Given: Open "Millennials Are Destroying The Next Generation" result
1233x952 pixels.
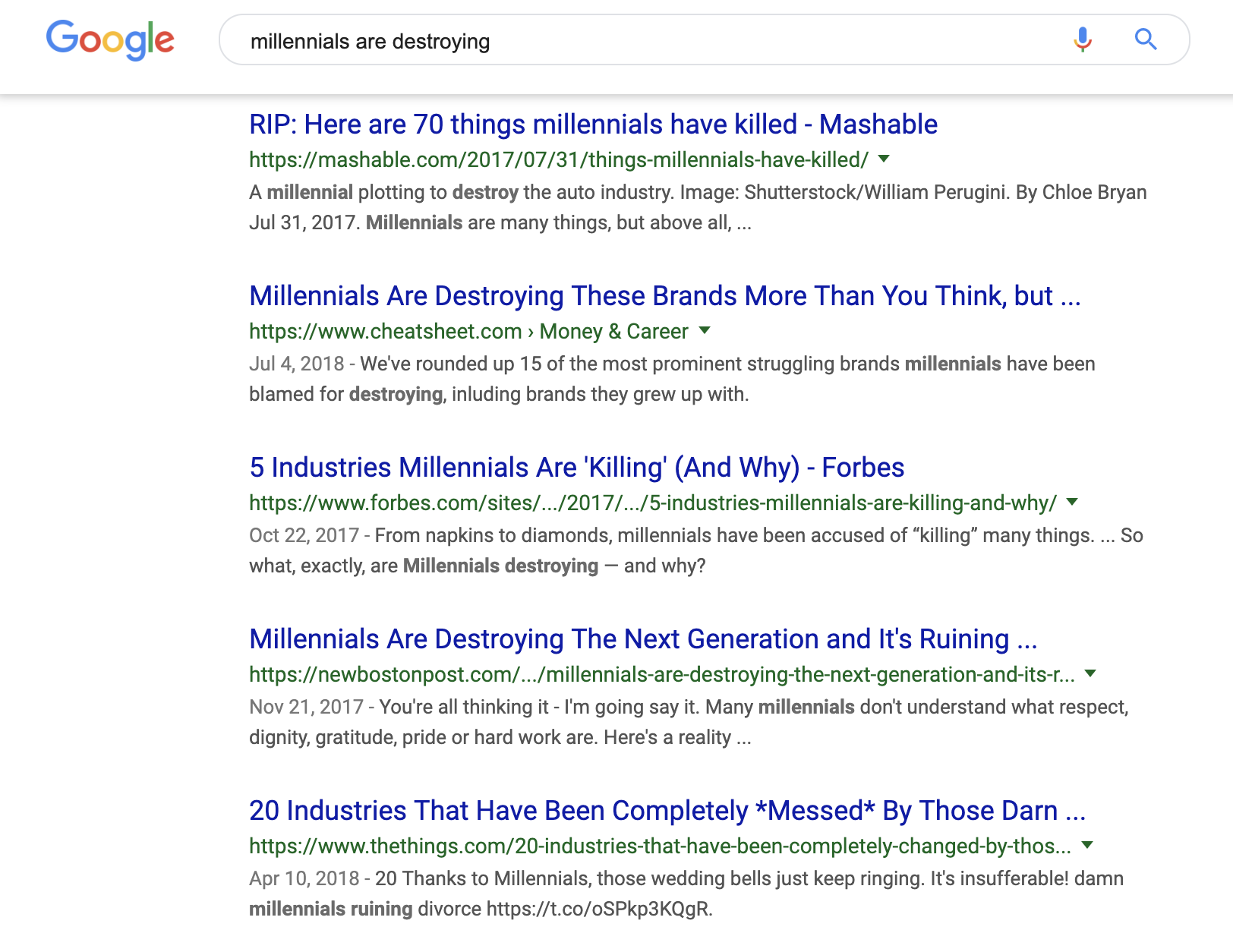Looking at the screenshot, I should pos(643,639).
